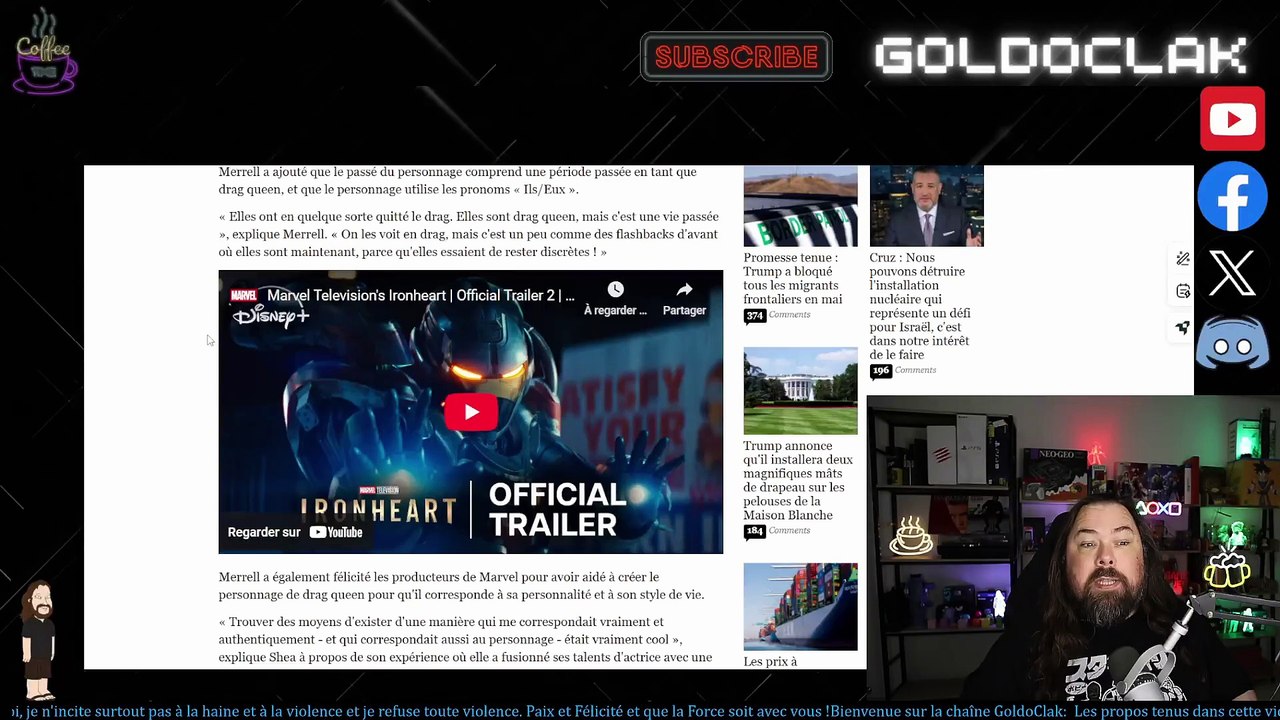
Task: Open the Facebook icon link
Action: (x=1232, y=196)
